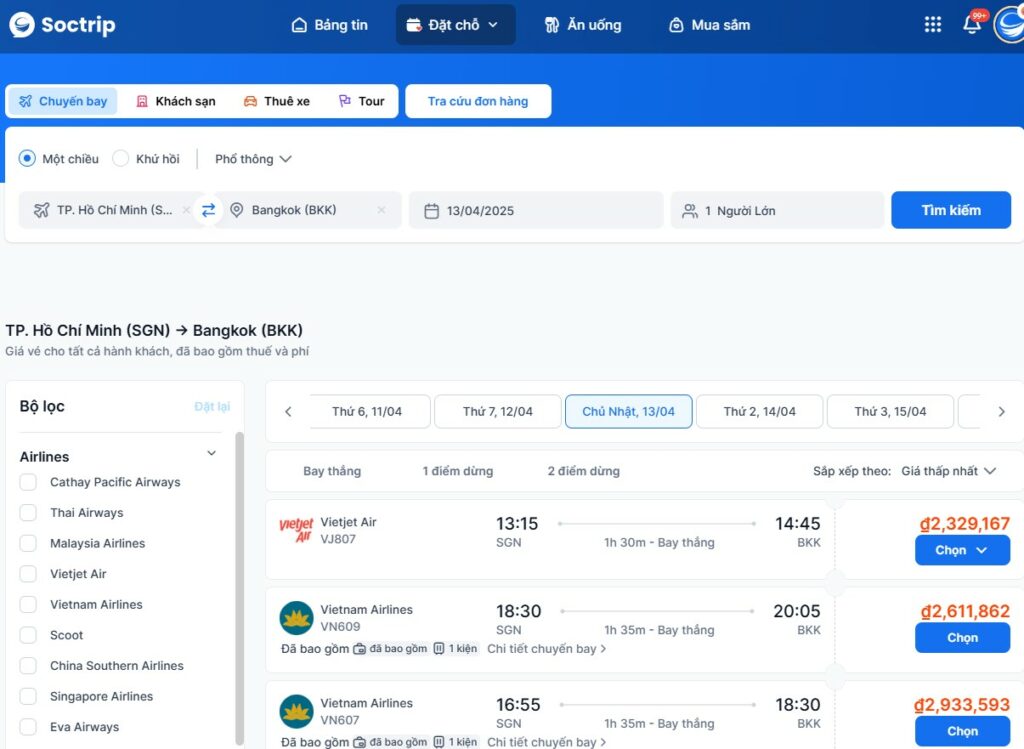Expand Chi tiết chuyến bay for VN609

pos(547,649)
